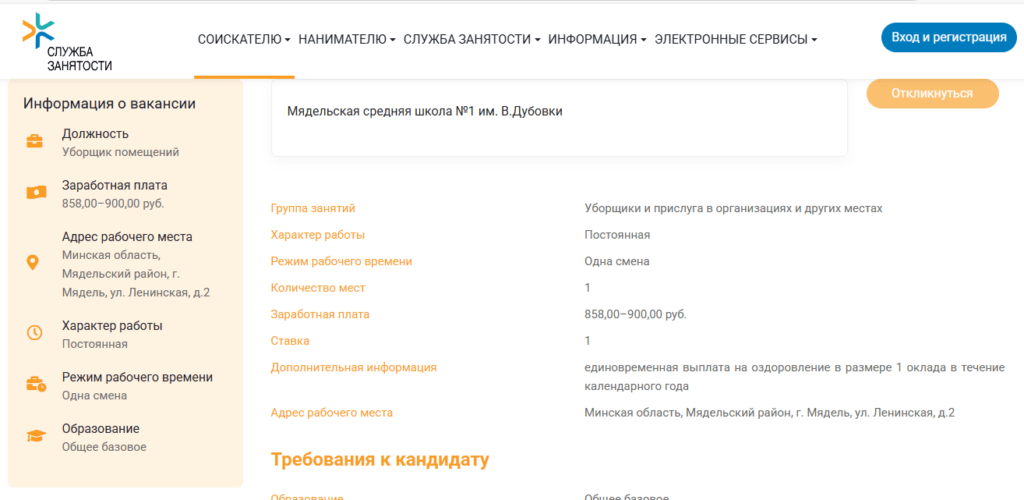
Task: Click the location pin icon for address
Action: click(x=33, y=263)
